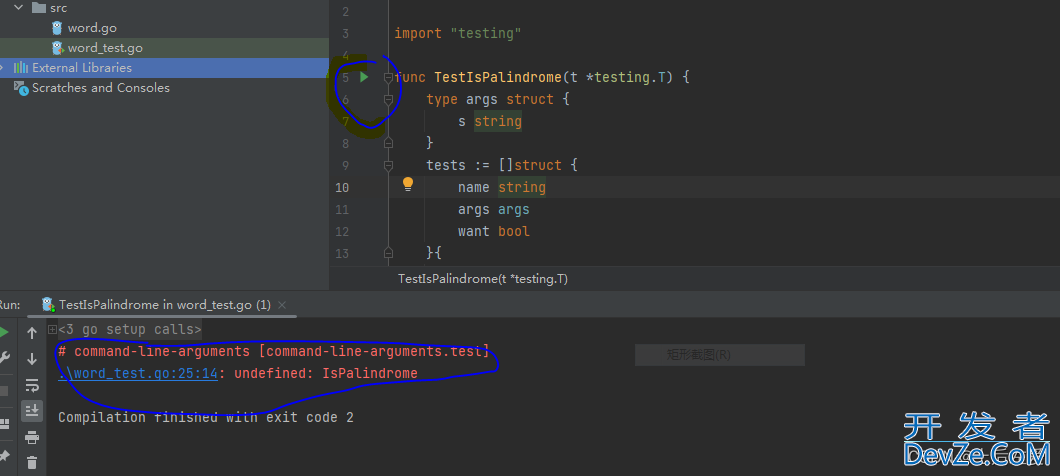Image resolution: width=1060 pixels, height=476 pixels.
Task: Expand the folded '3 go setup calls' block
Action: point(53,330)
